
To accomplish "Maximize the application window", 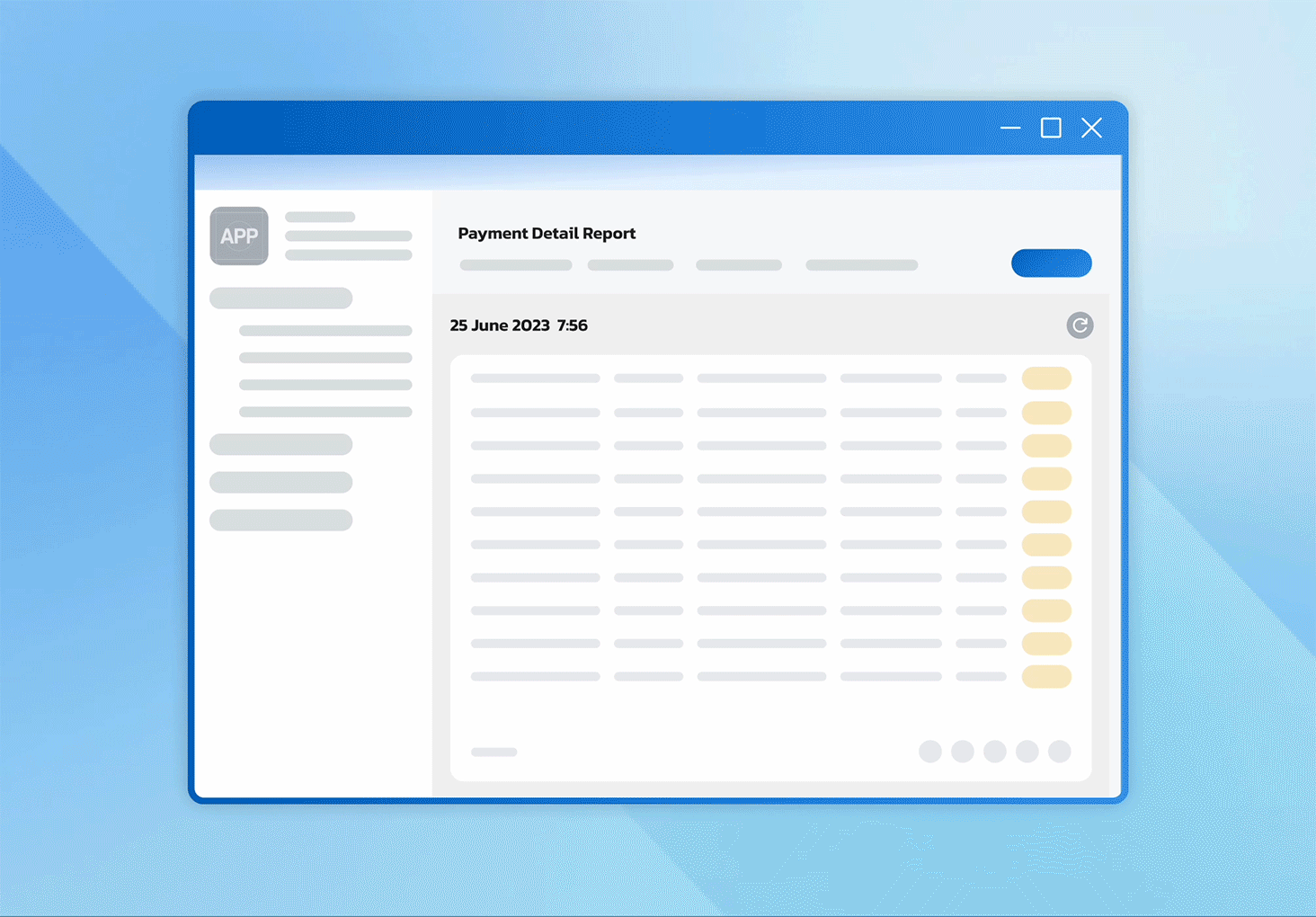I will (x=1051, y=129).
